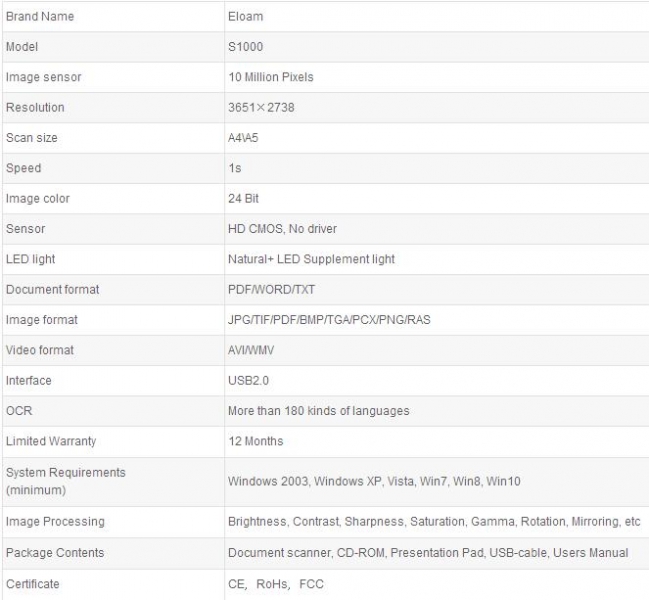
Task: Click the Image format label
Action: (x=42, y=320)
